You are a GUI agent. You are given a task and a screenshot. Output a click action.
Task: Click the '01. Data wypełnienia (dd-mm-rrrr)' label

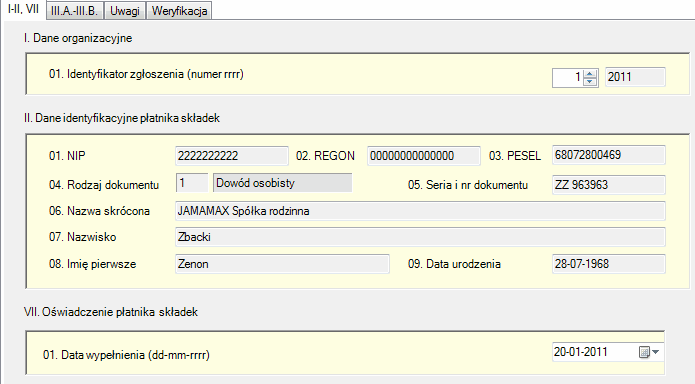pyautogui.click(x=126, y=355)
